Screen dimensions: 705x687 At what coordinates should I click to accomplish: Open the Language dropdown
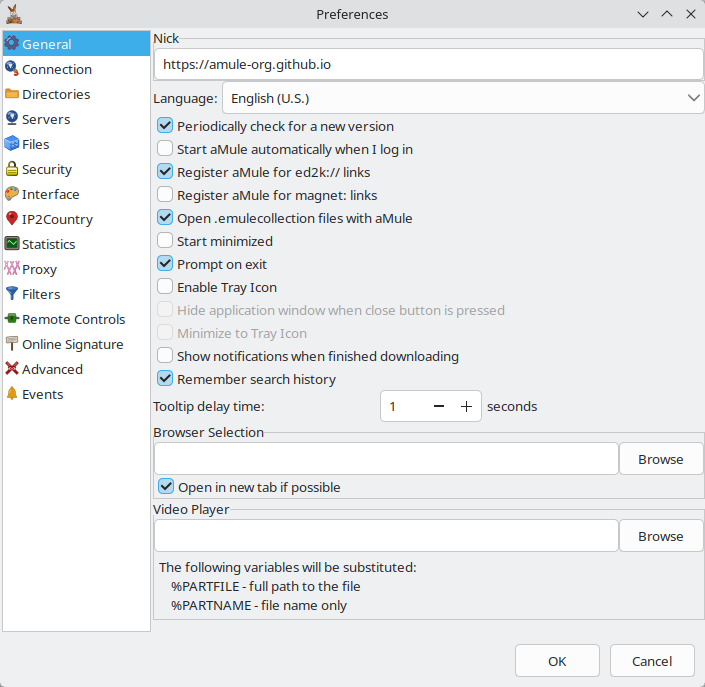pyautogui.click(x=463, y=98)
